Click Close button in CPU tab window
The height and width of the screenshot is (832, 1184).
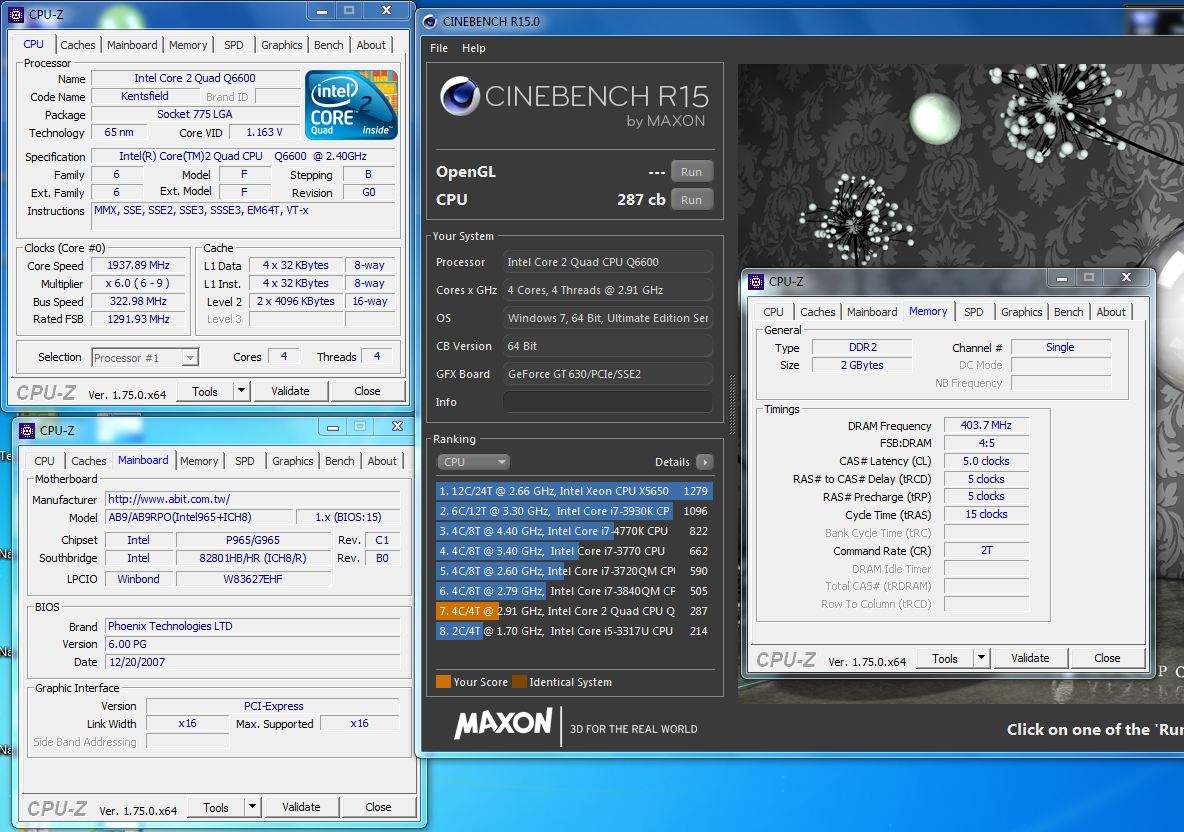tap(367, 390)
